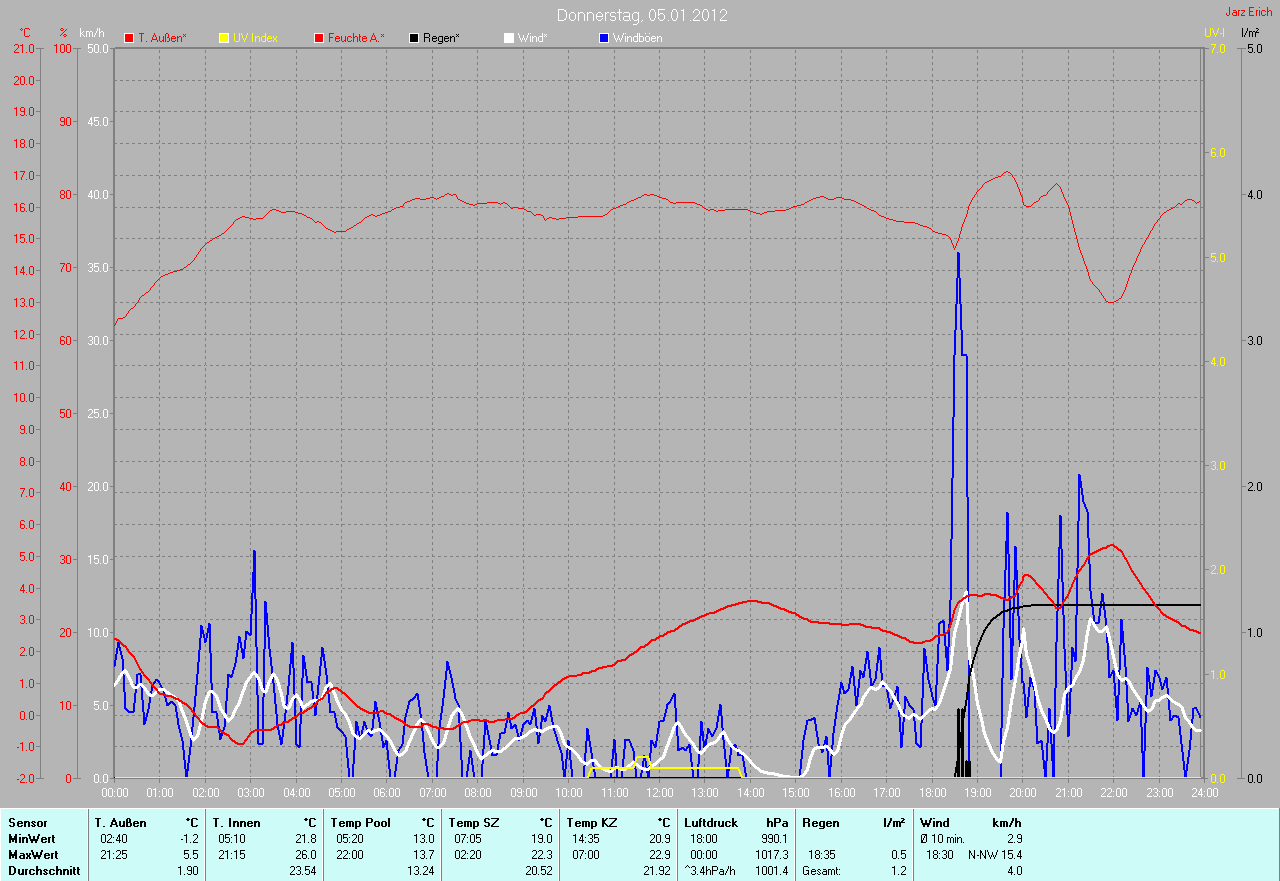This screenshot has height=881, width=1280.
Task: Click the red T. Außen legend swatch
Action: (129, 38)
